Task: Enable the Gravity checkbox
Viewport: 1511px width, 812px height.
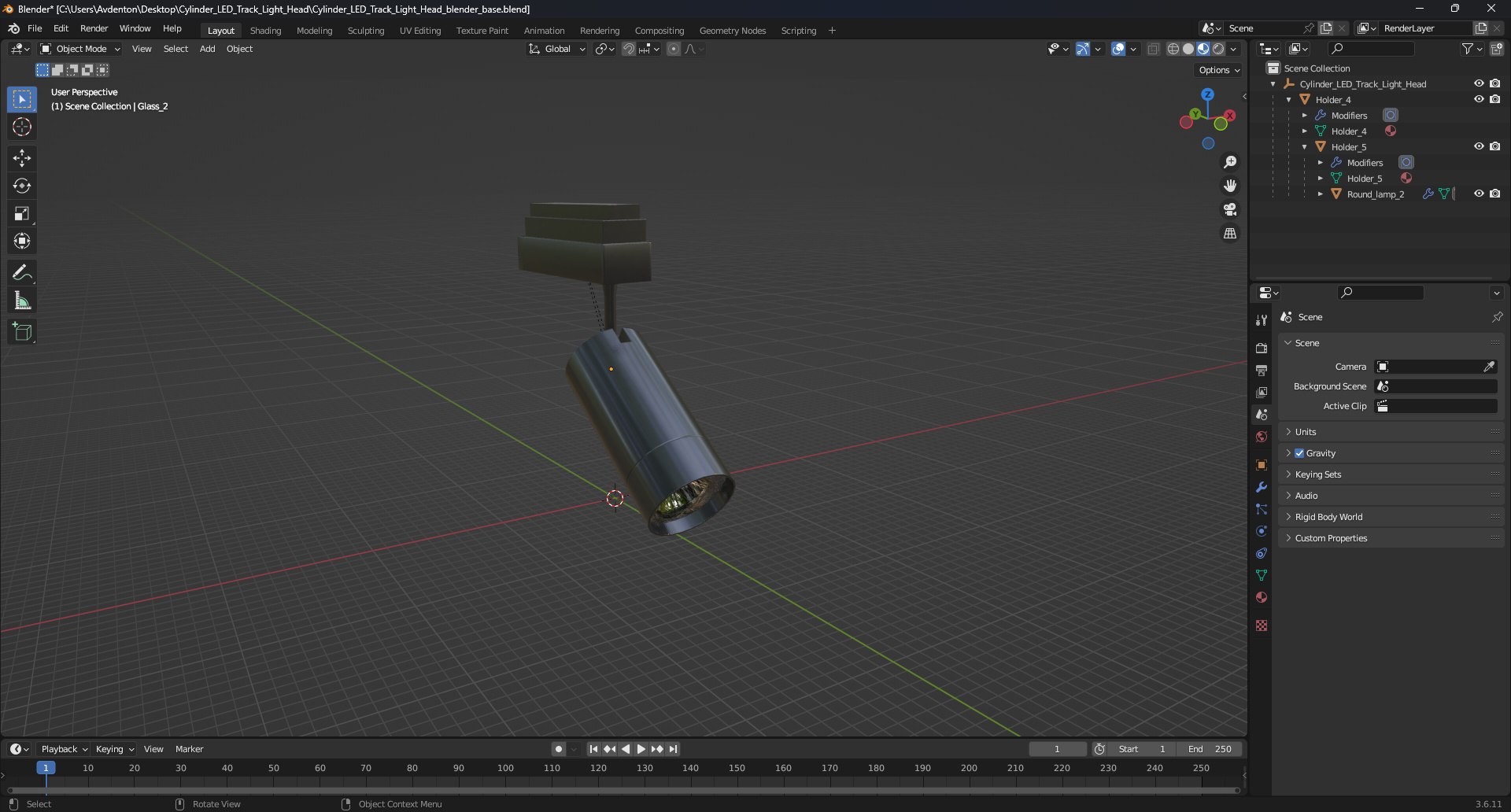Action: (x=1299, y=453)
